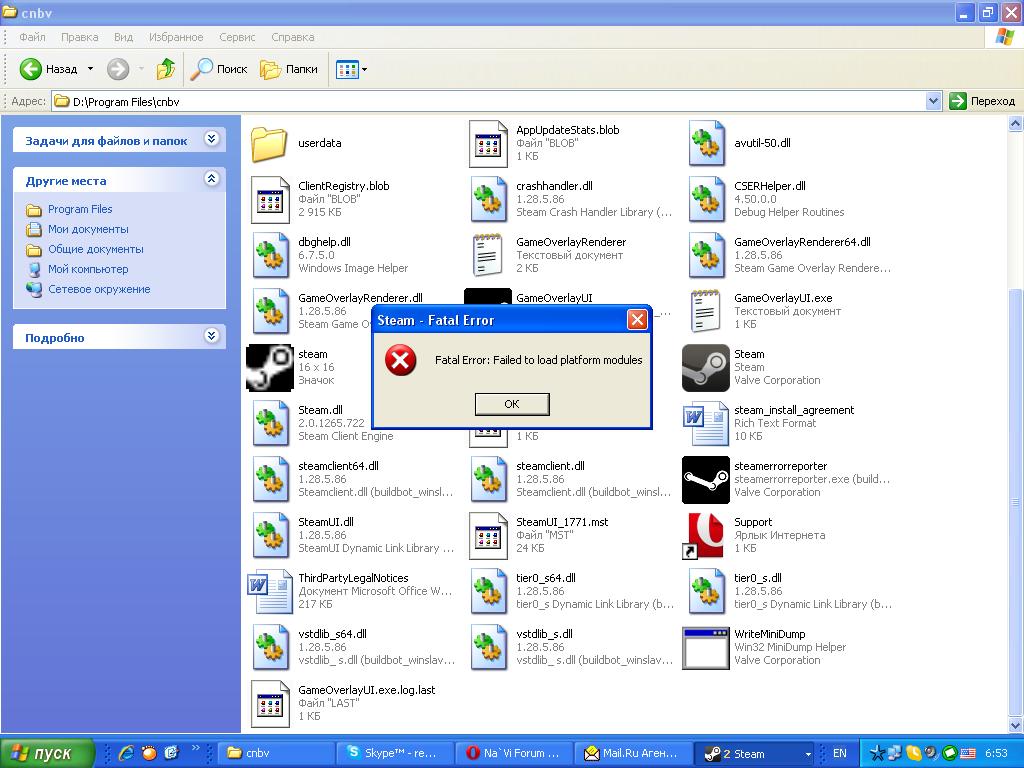Click the address bar path field
This screenshot has width=1024, height=768.
[488, 101]
